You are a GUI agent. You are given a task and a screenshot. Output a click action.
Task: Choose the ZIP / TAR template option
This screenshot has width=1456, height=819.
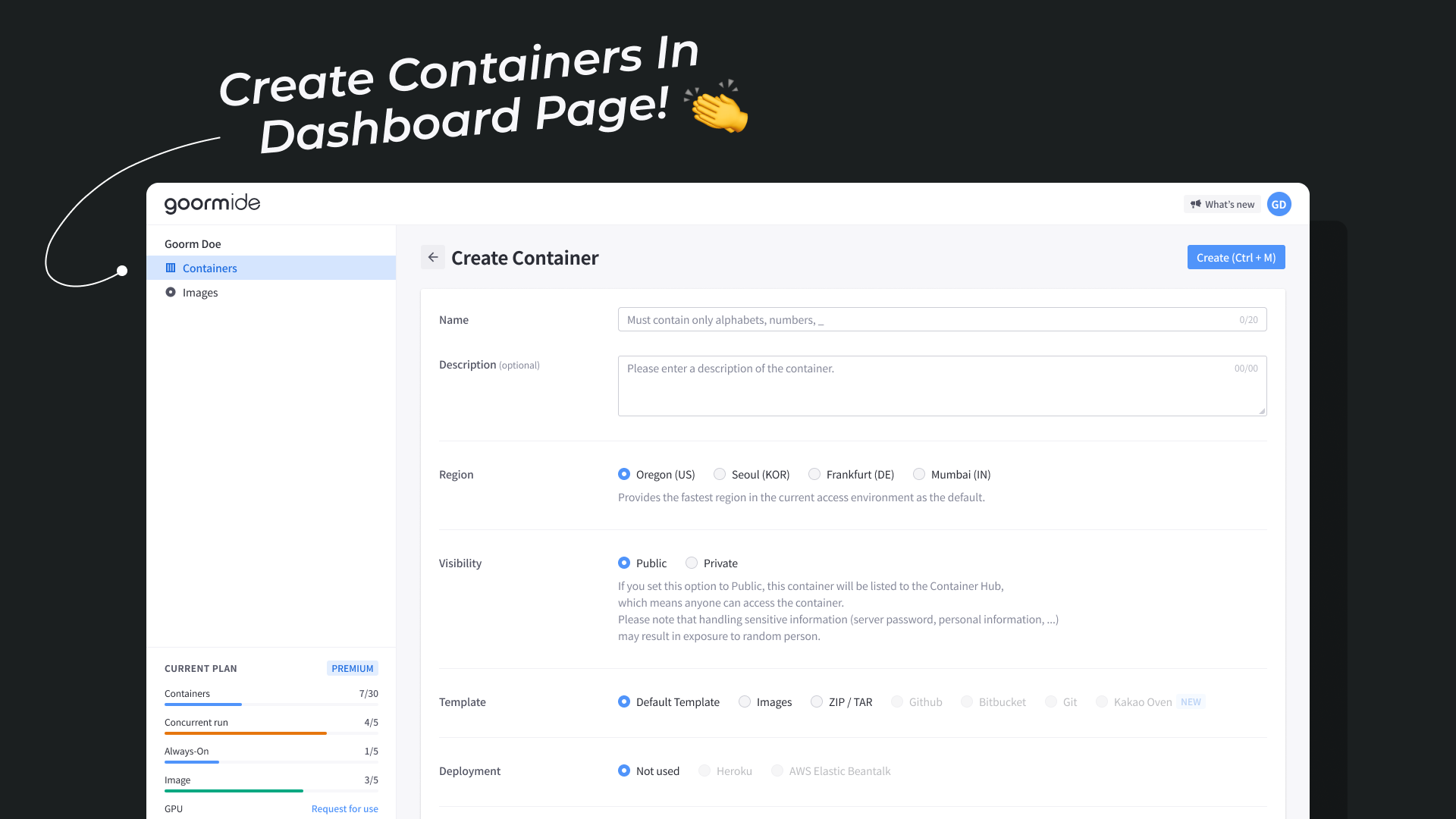click(841, 701)
